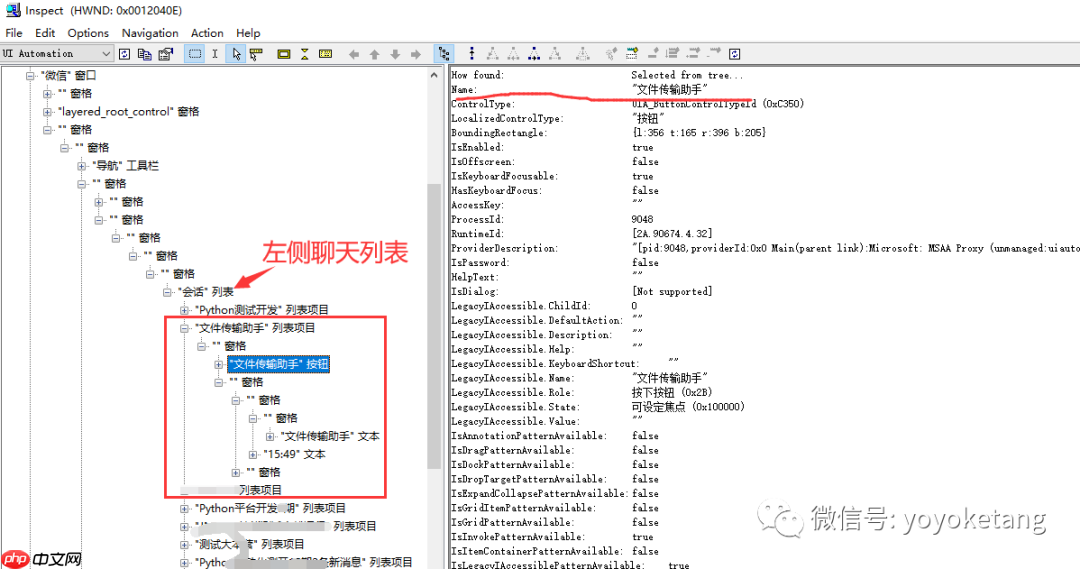Expand the "Python平台开发" 列表项目 node

[x=185, y=508]
